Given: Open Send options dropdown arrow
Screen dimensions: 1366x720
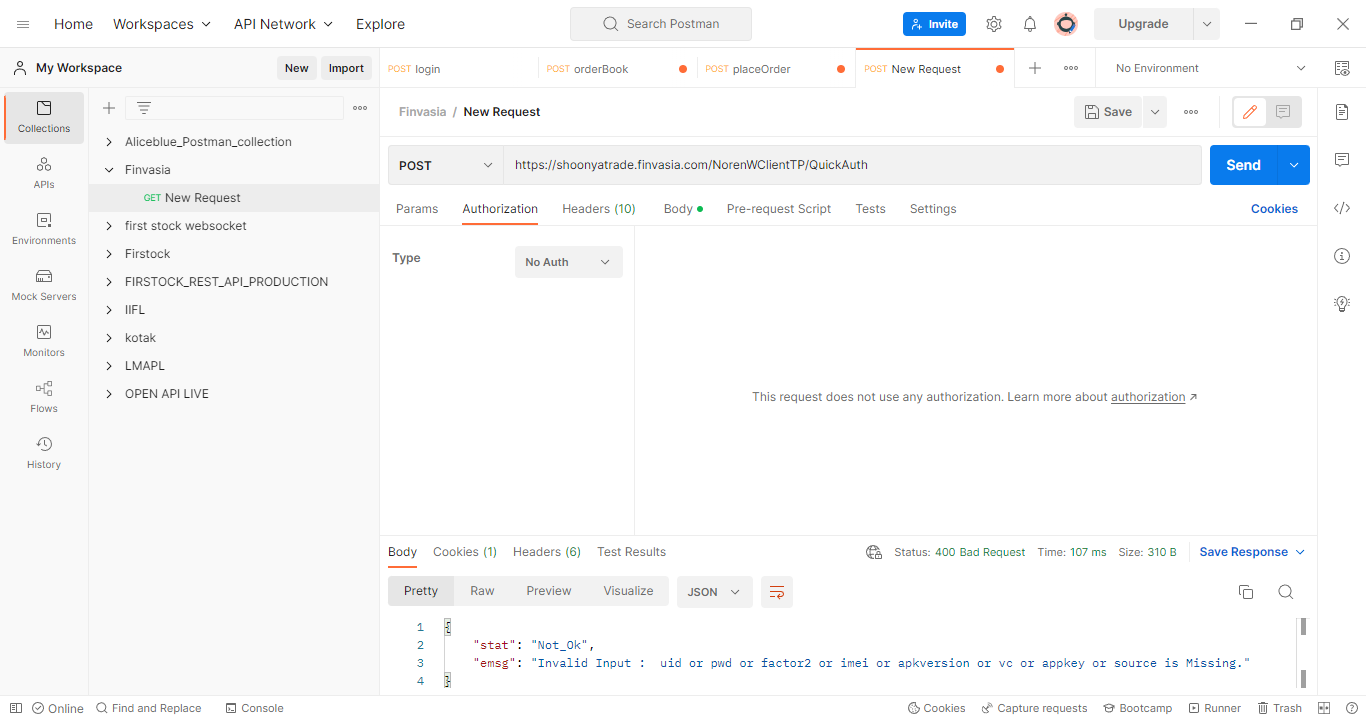Looking at the screenshot, I should click(1294, 165).
